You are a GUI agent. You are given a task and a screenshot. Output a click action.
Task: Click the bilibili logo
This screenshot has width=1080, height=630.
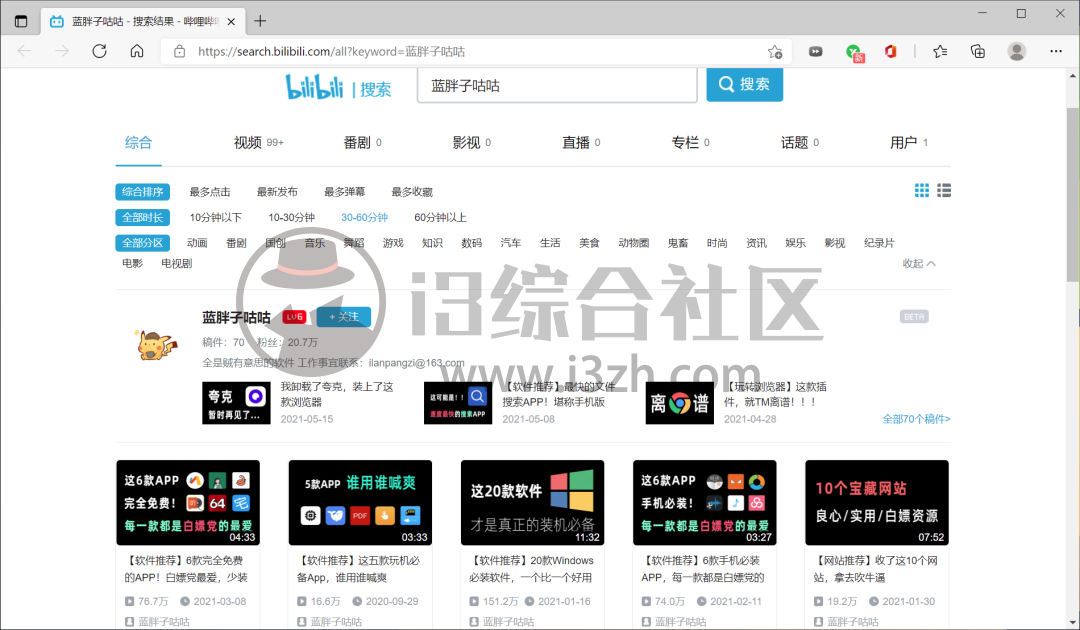click(x=314, y=87)
